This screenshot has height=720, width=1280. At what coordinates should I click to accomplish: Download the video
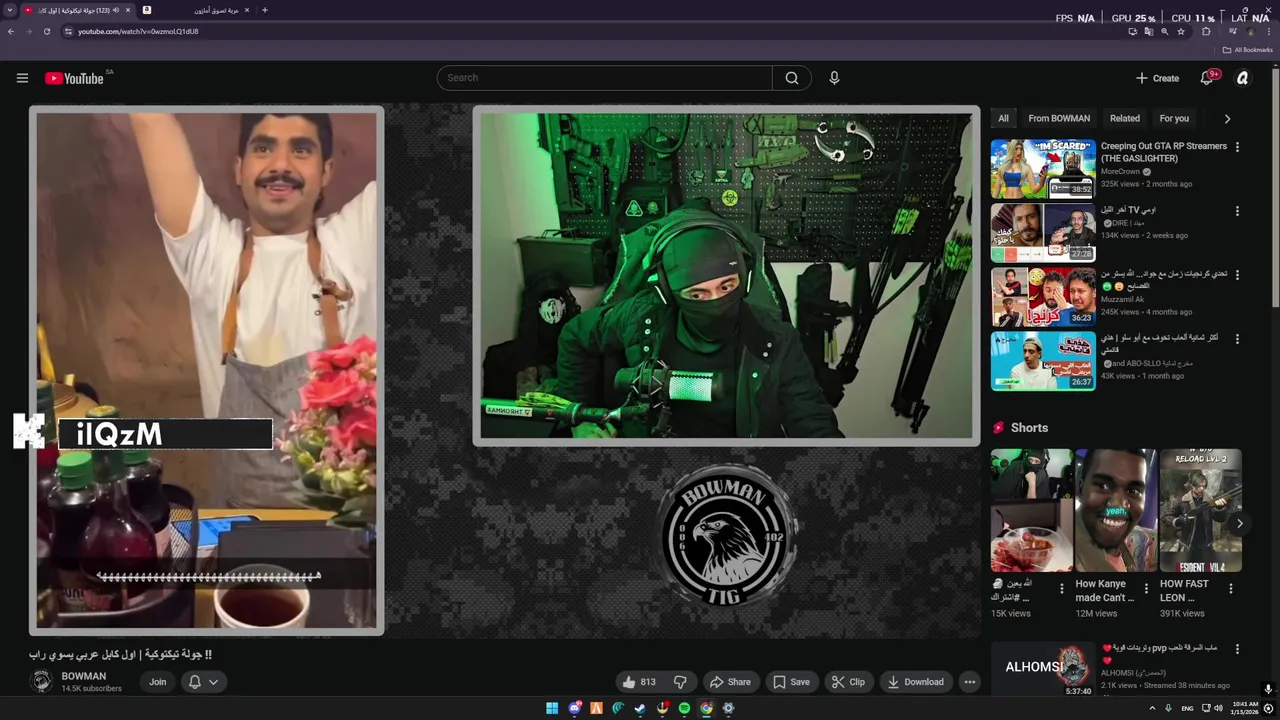(915, 682)
